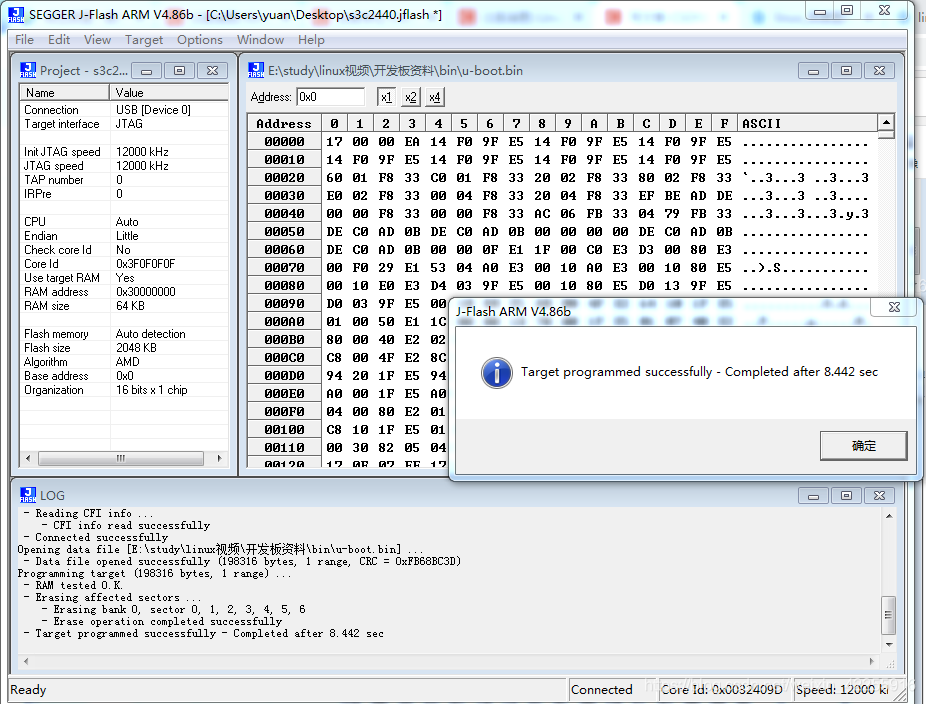Click LOG horizontal scroll left arrow
The image size is (926, 704).
25,661
